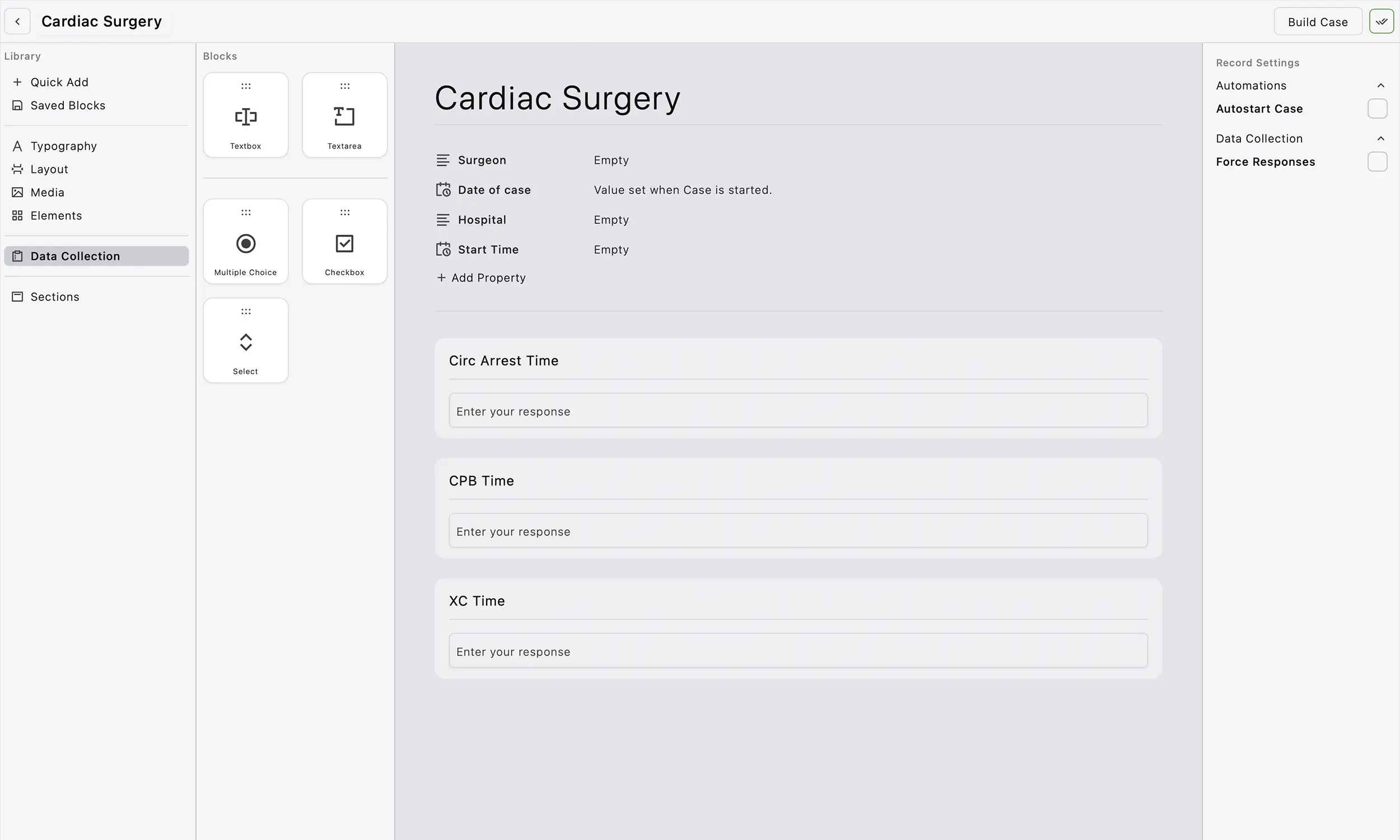Select the Textbox block
Screen dimensions: 1400x840
point(246,116)
